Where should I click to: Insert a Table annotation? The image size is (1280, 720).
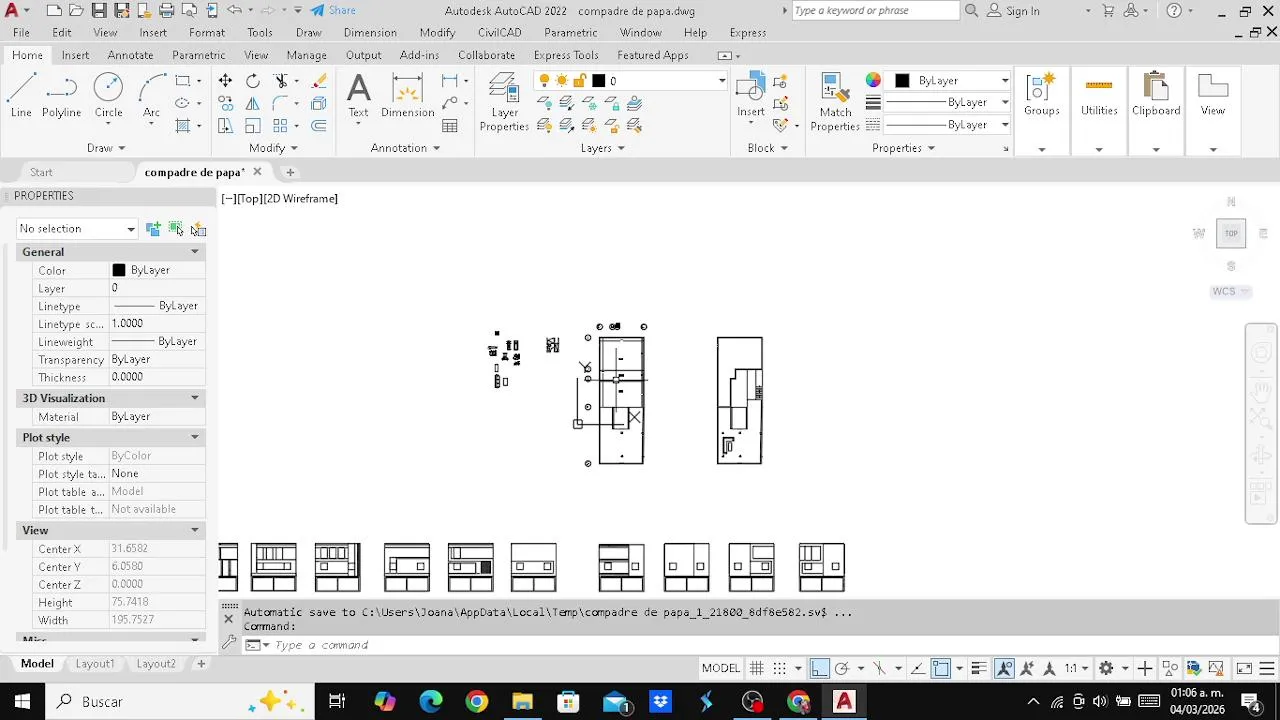450,126
